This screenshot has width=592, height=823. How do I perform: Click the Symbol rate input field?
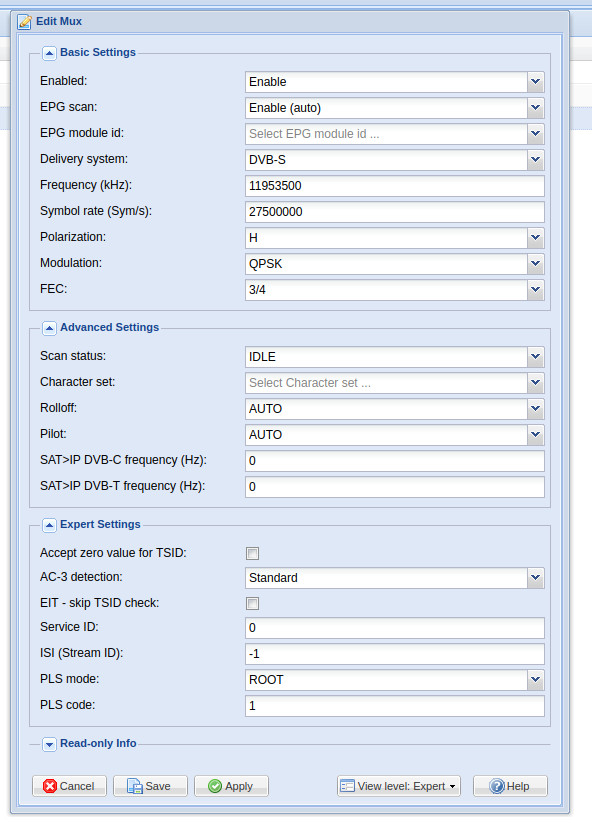coord(395,212)
